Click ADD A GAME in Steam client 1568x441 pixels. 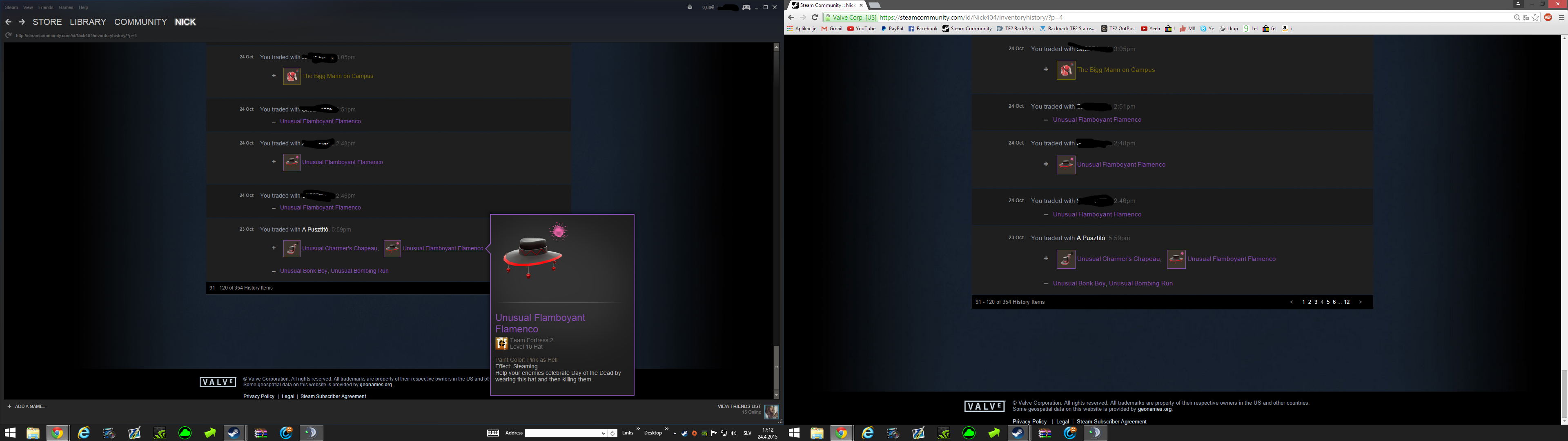point(27,406)
